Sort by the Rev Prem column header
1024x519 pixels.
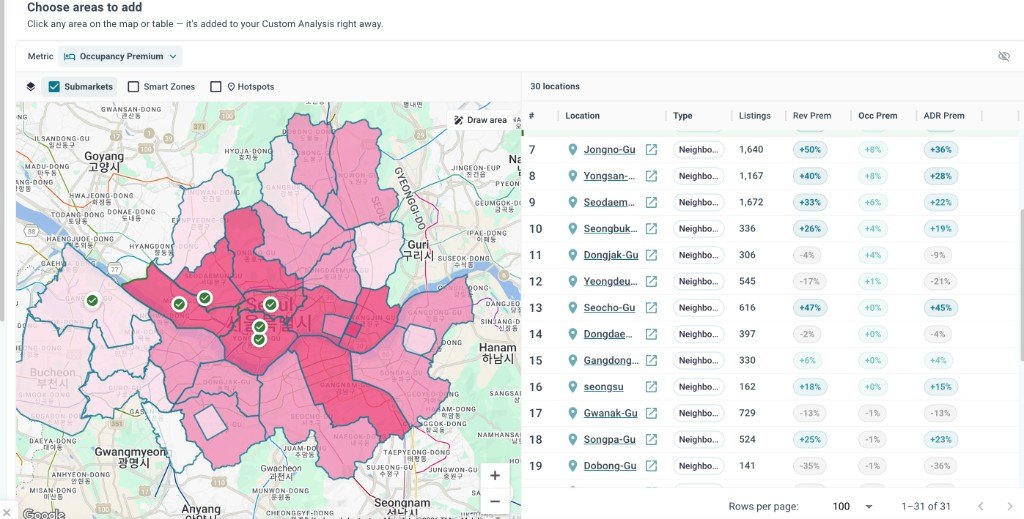point(812,116)
